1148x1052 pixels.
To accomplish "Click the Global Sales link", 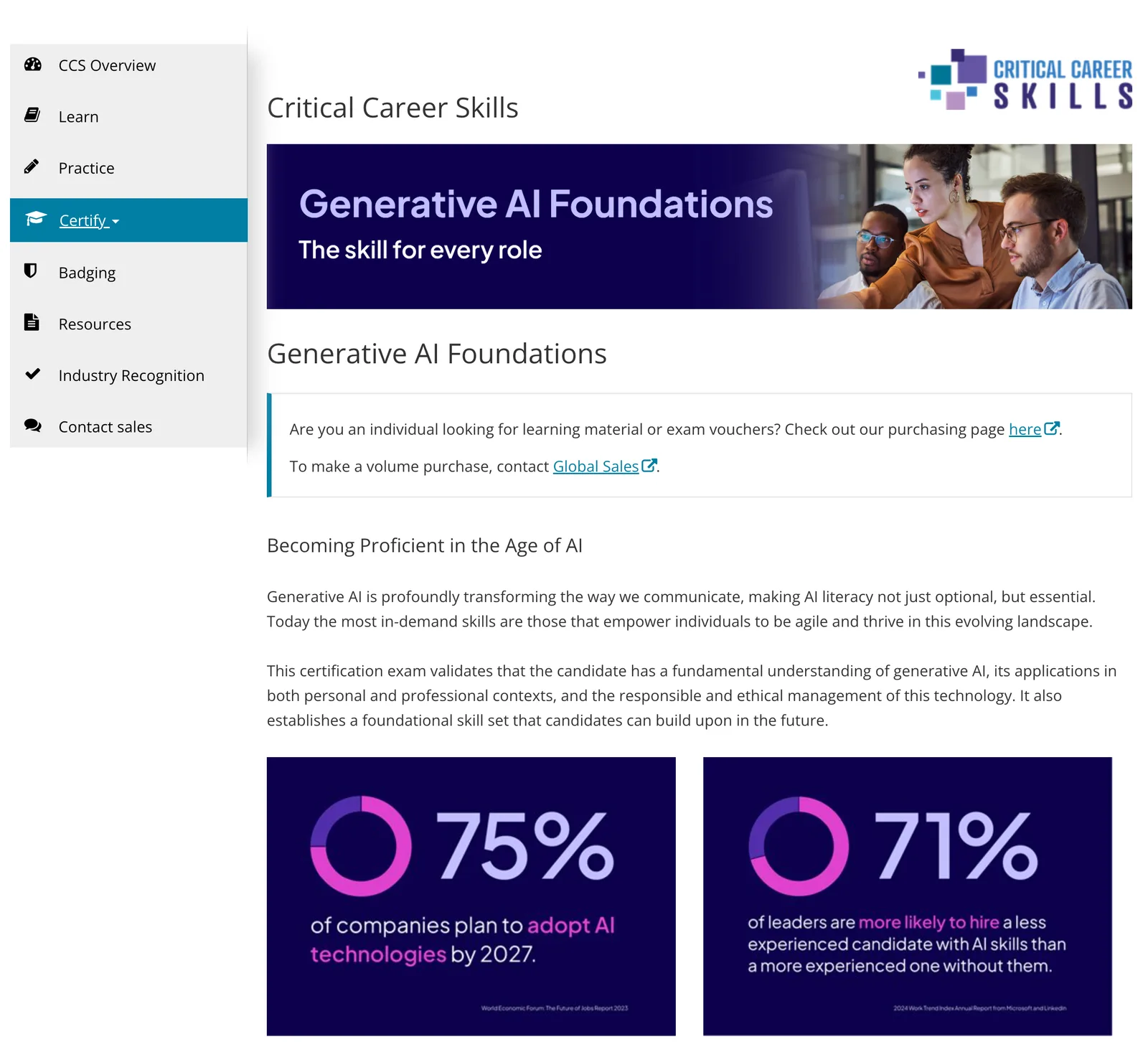I will 595,466.
